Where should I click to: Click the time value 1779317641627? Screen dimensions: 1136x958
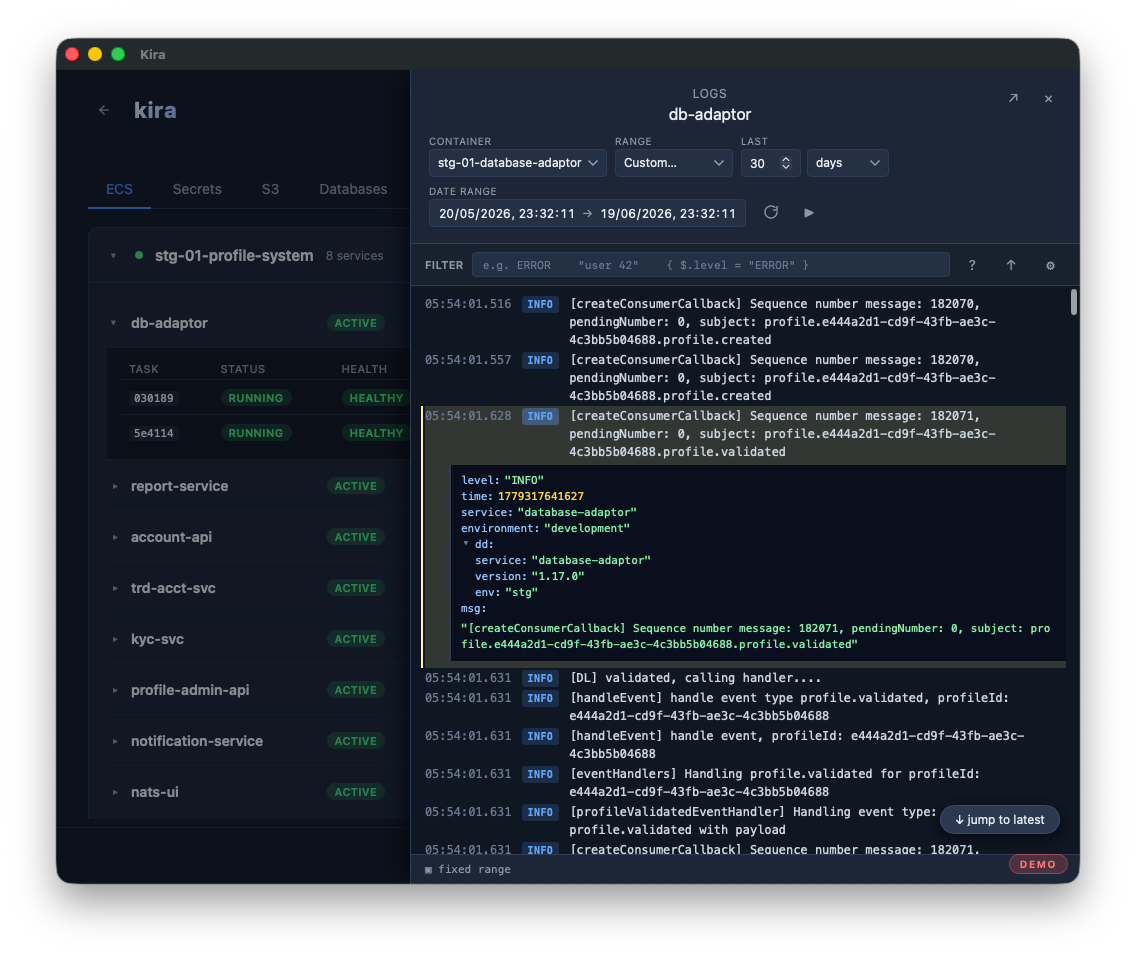540,496
